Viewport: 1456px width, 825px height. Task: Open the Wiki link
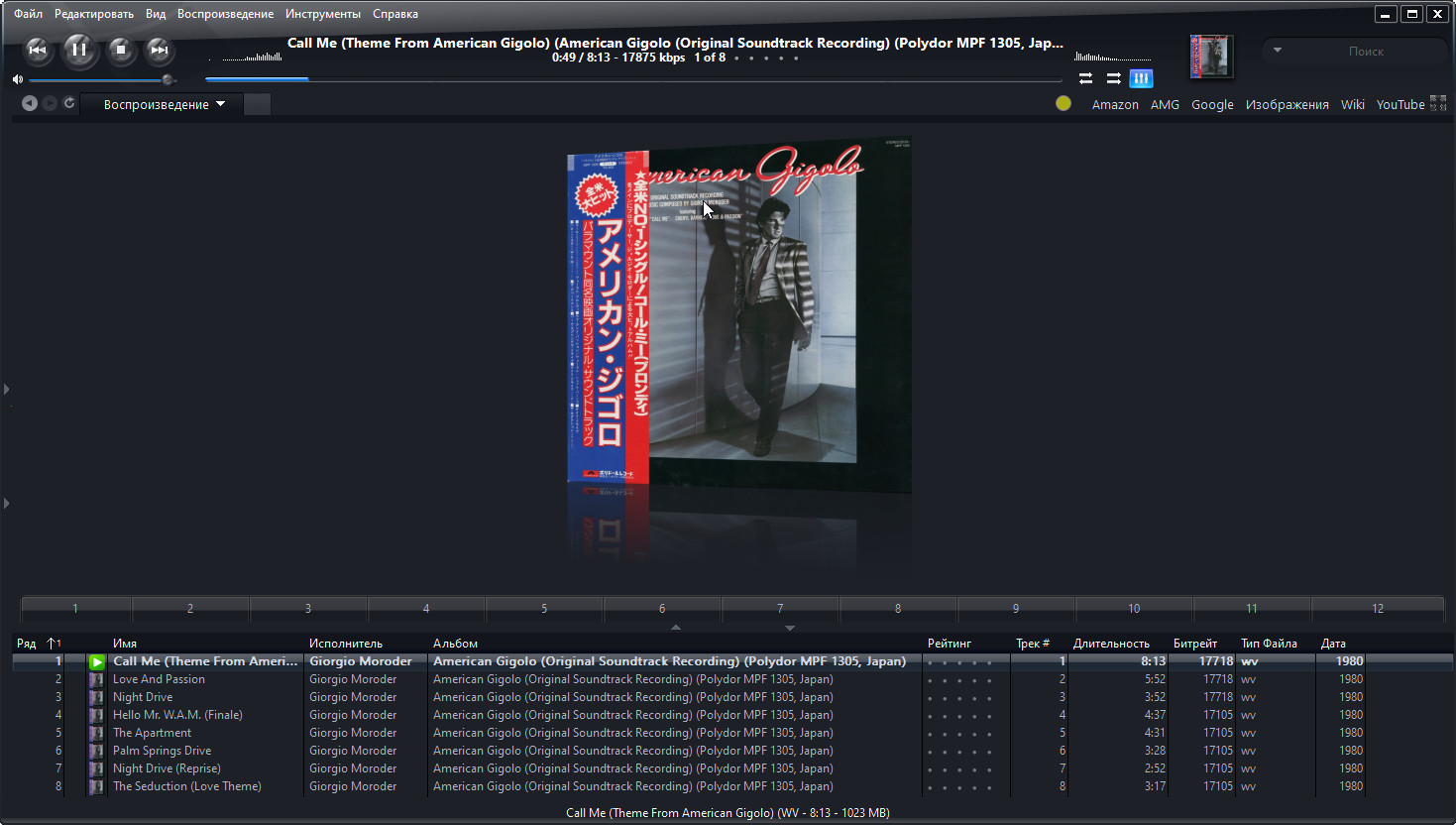coord(1353,104)
